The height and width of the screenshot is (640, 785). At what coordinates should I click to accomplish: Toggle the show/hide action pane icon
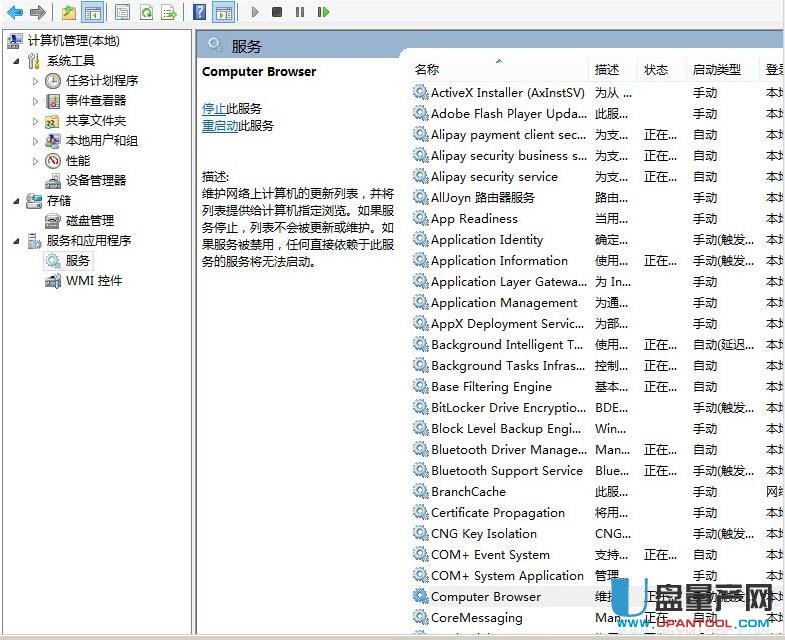point(224,12)
